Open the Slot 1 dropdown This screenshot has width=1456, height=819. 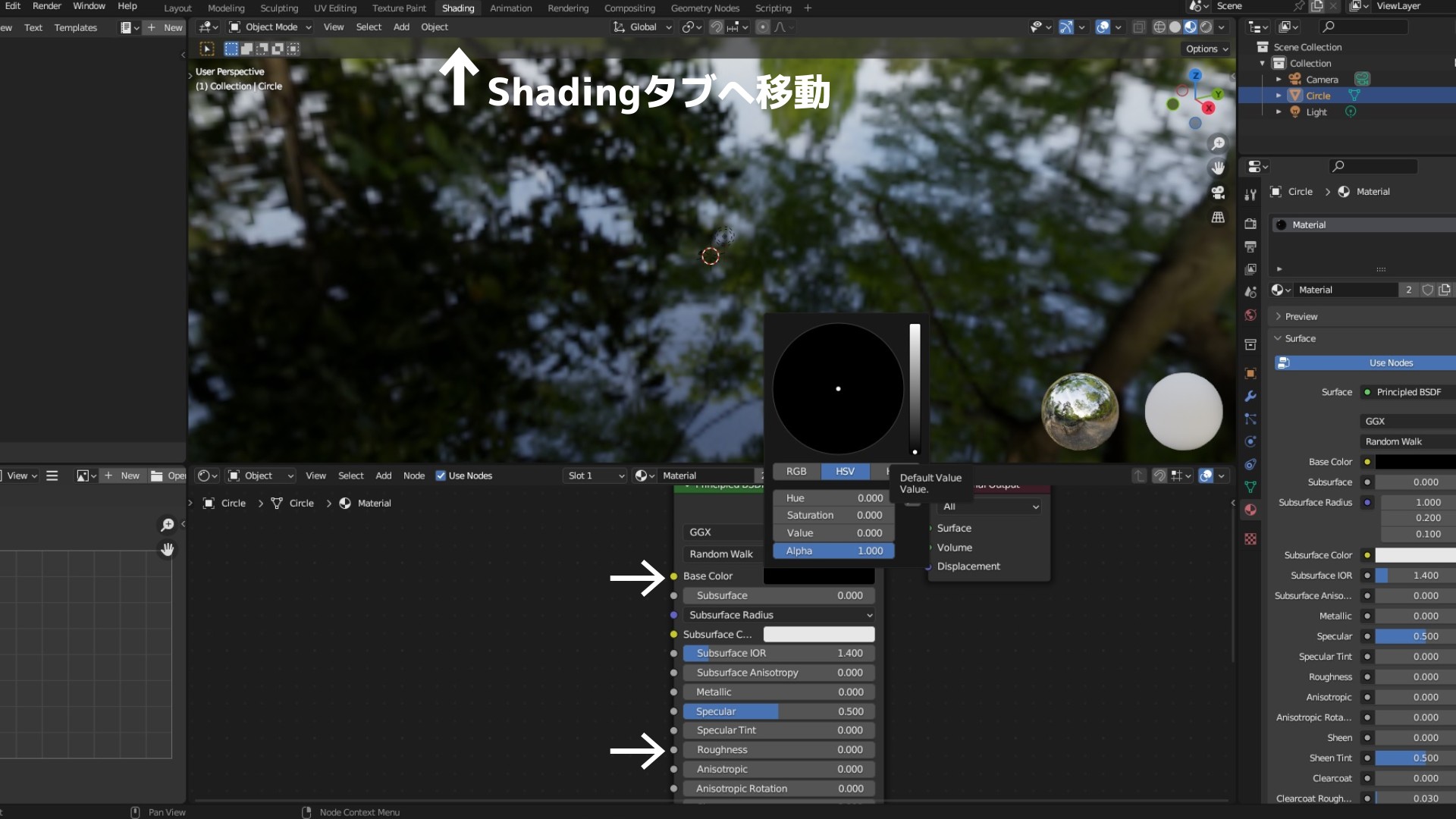(x=596, y=476)
